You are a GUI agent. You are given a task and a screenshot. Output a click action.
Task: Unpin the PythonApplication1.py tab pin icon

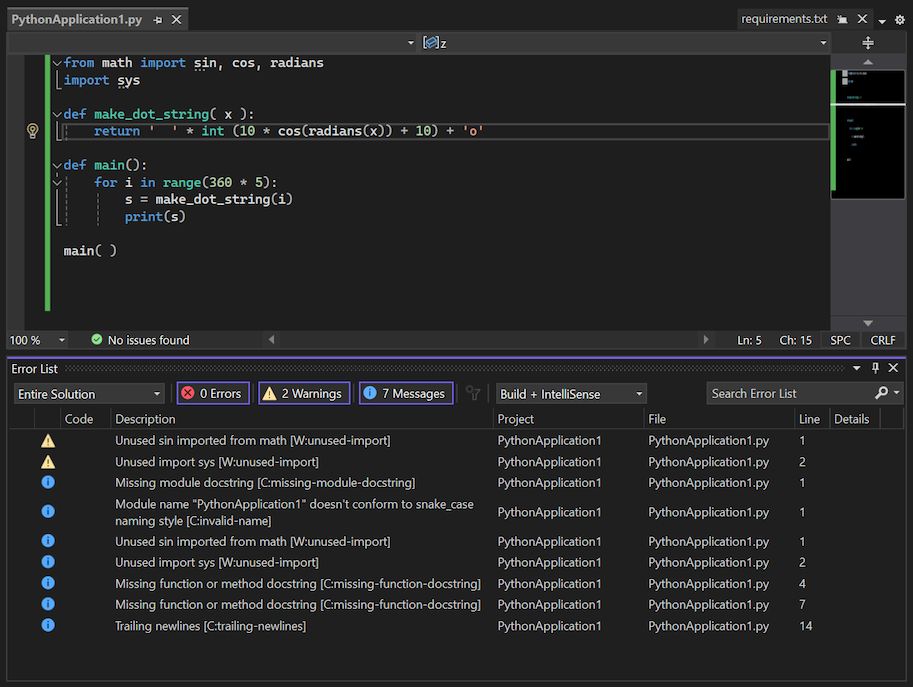tap(156, 18)
